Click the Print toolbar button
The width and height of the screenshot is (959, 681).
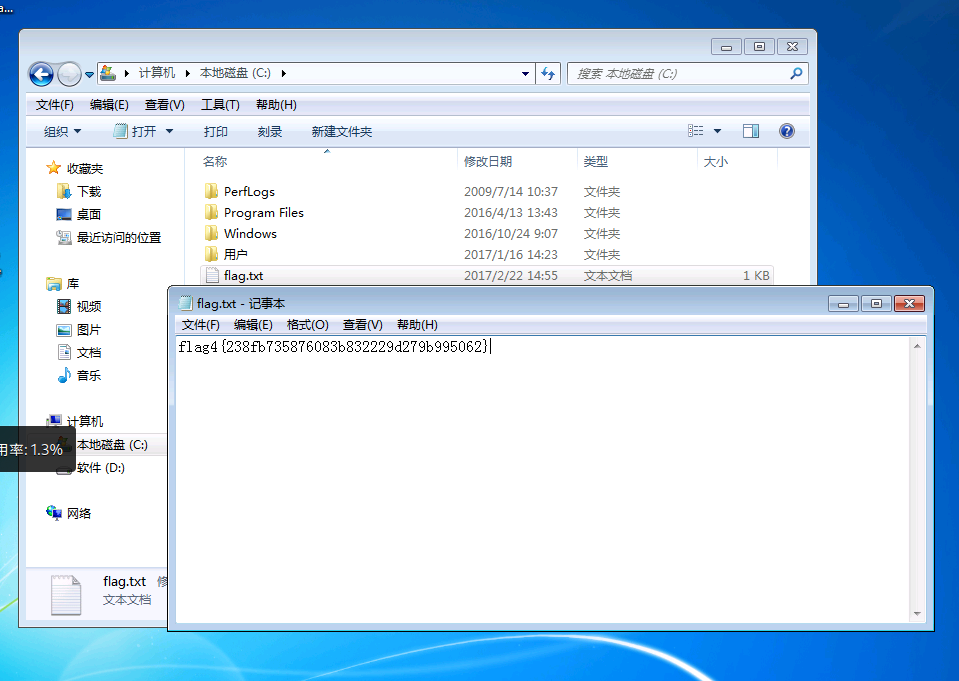click(x=215, y=132)
